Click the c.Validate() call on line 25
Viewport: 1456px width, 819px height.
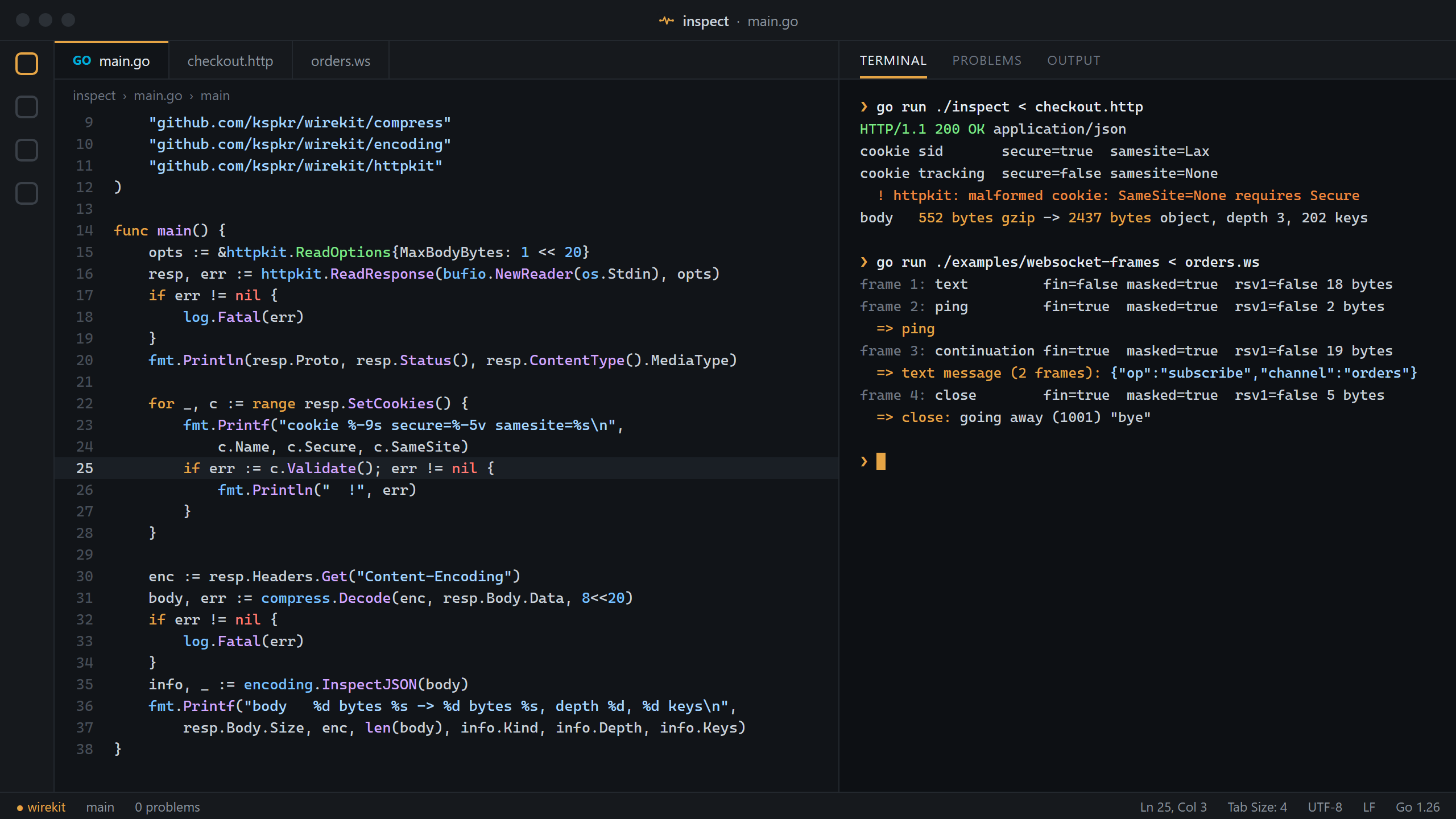[321, 468]
